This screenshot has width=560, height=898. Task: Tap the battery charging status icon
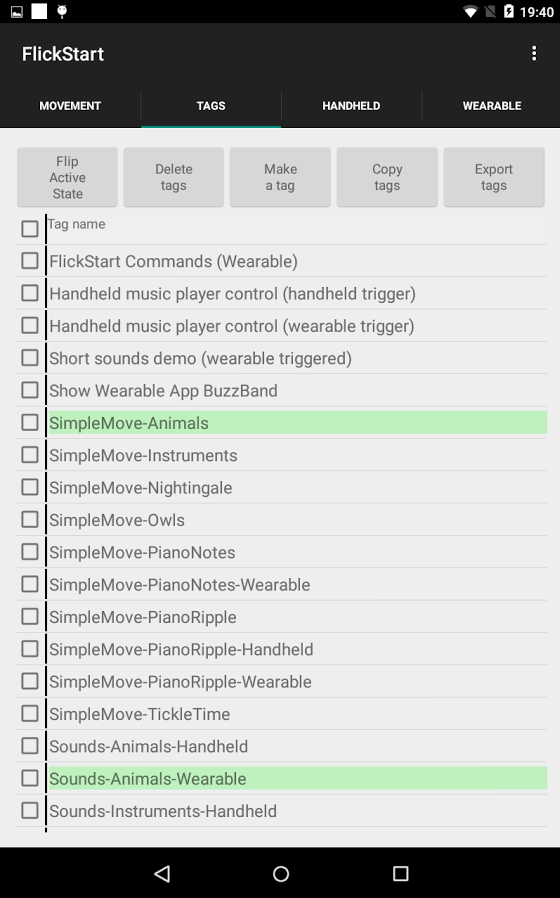[x=508, y=11]
